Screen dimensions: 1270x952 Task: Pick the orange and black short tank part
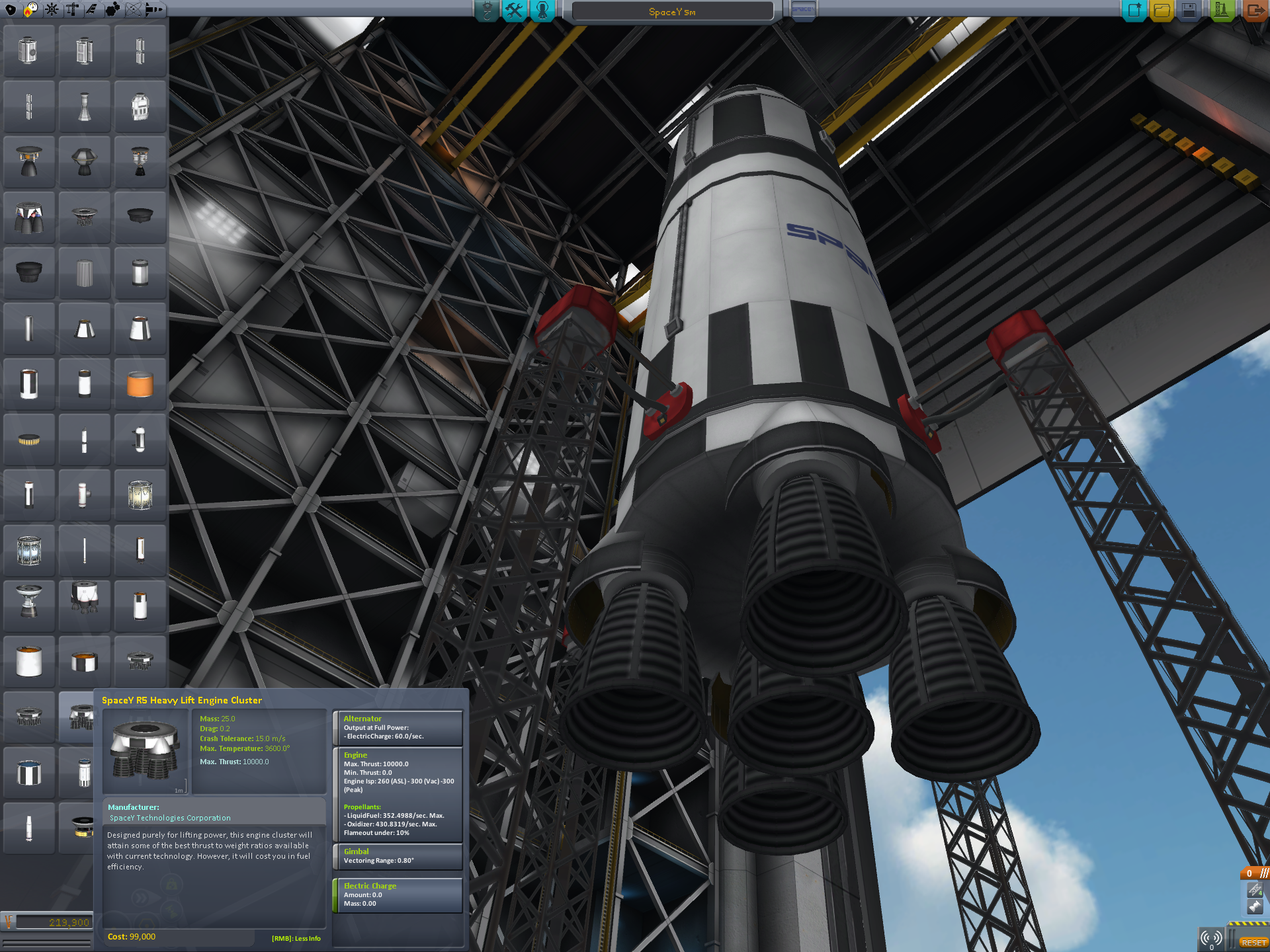(84, 662)
